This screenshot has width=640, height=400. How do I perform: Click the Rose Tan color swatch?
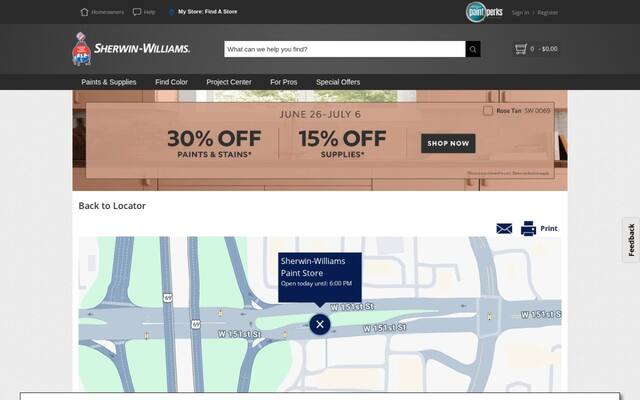click(x=488, y=111)
